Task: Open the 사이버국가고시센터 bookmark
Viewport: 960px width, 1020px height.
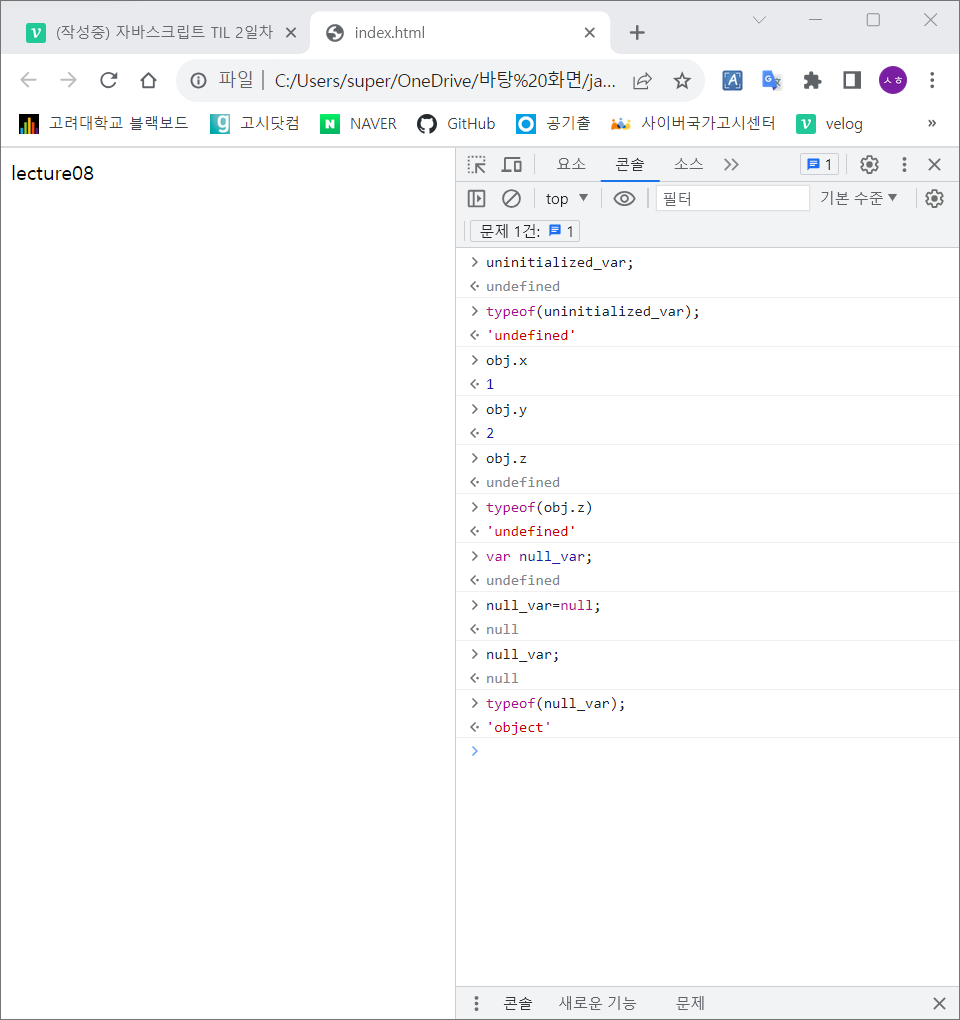Action: pos(693,123)
